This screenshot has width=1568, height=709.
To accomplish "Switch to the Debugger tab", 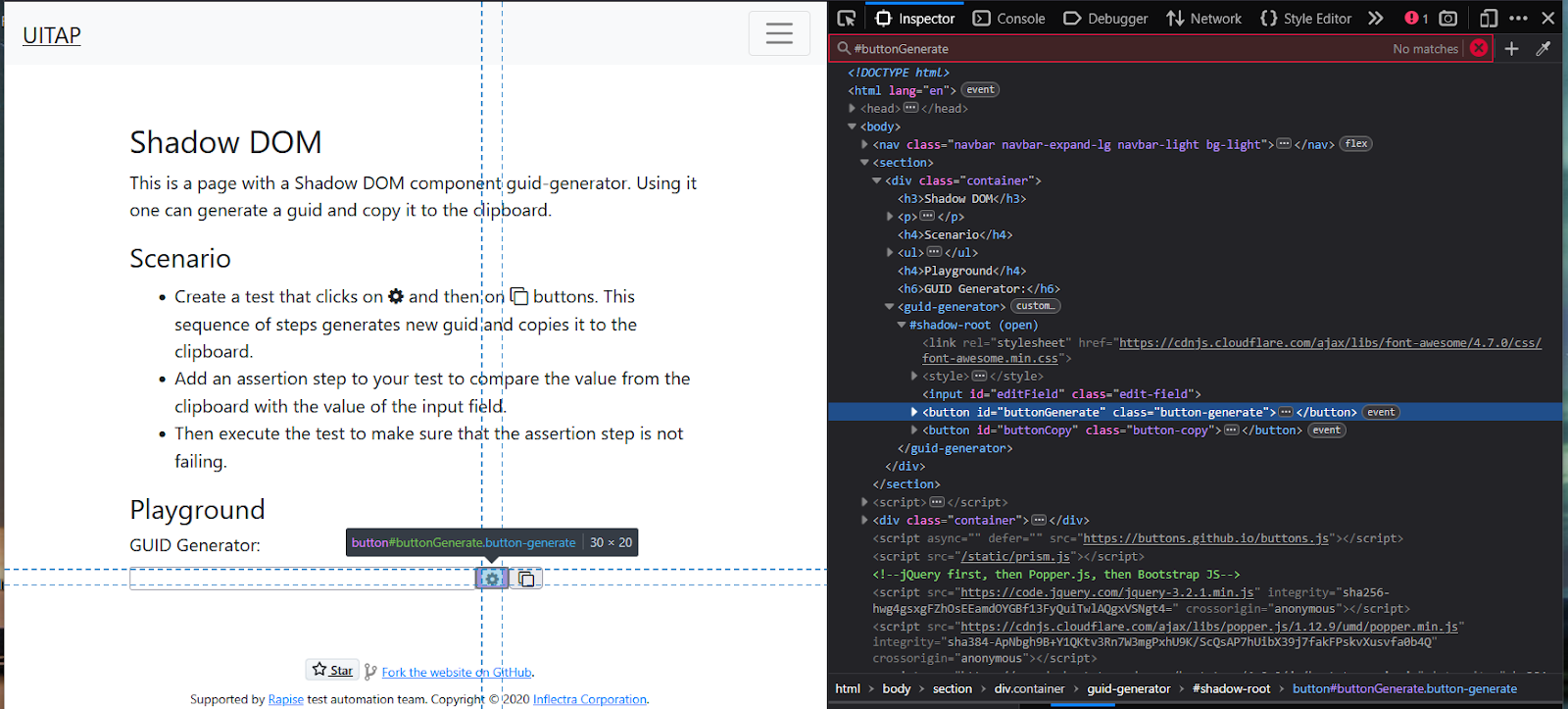I will (1105, 18).
